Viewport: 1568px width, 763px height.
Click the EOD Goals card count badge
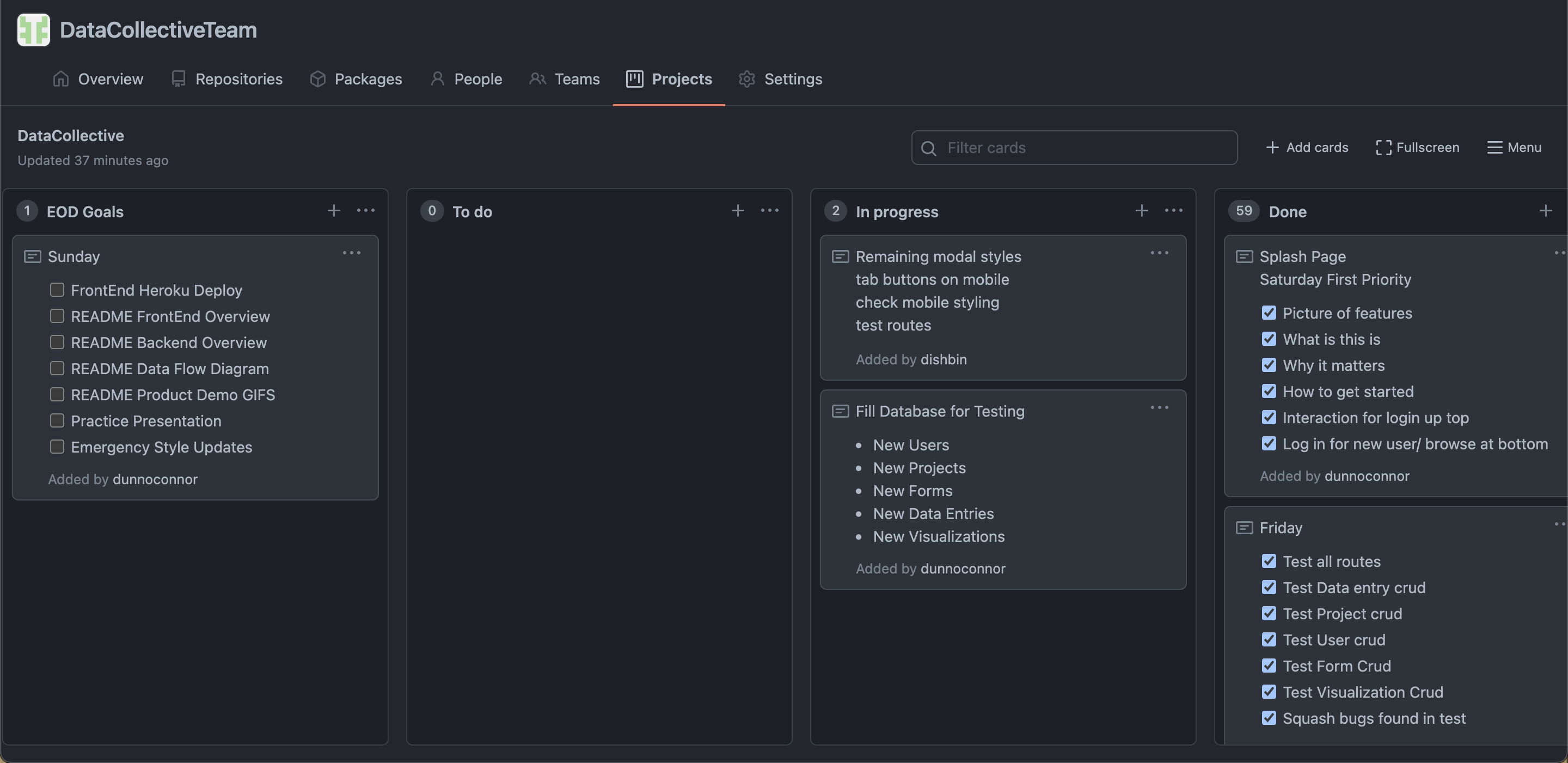pyautogui.click(x=27, y=211)
